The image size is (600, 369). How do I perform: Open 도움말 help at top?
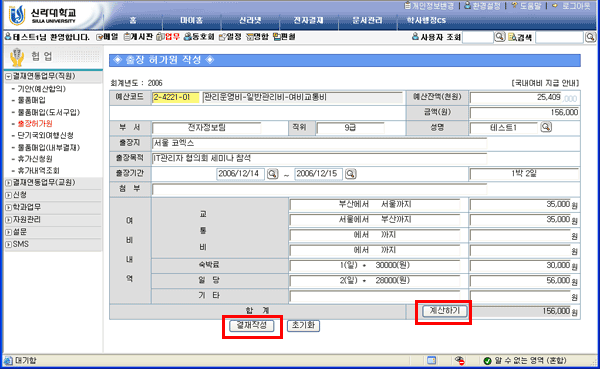click(527, 6)
